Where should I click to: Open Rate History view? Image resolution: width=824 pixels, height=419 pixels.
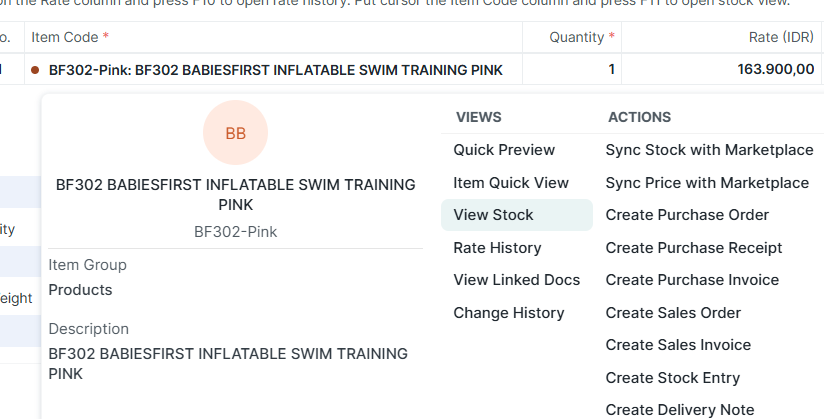pyautogui.click(x=497, y=248)
